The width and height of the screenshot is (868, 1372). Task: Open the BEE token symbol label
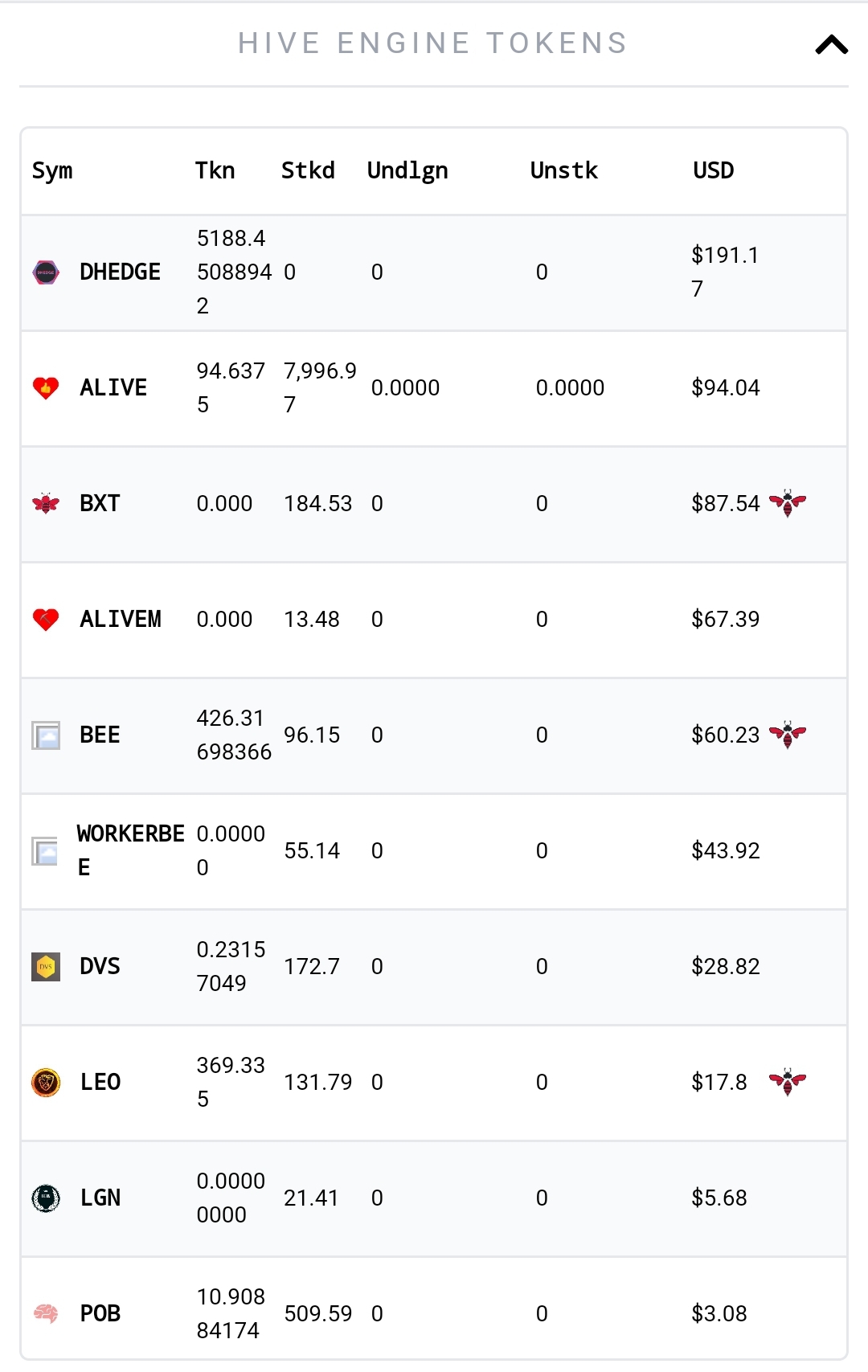(100, 735)
